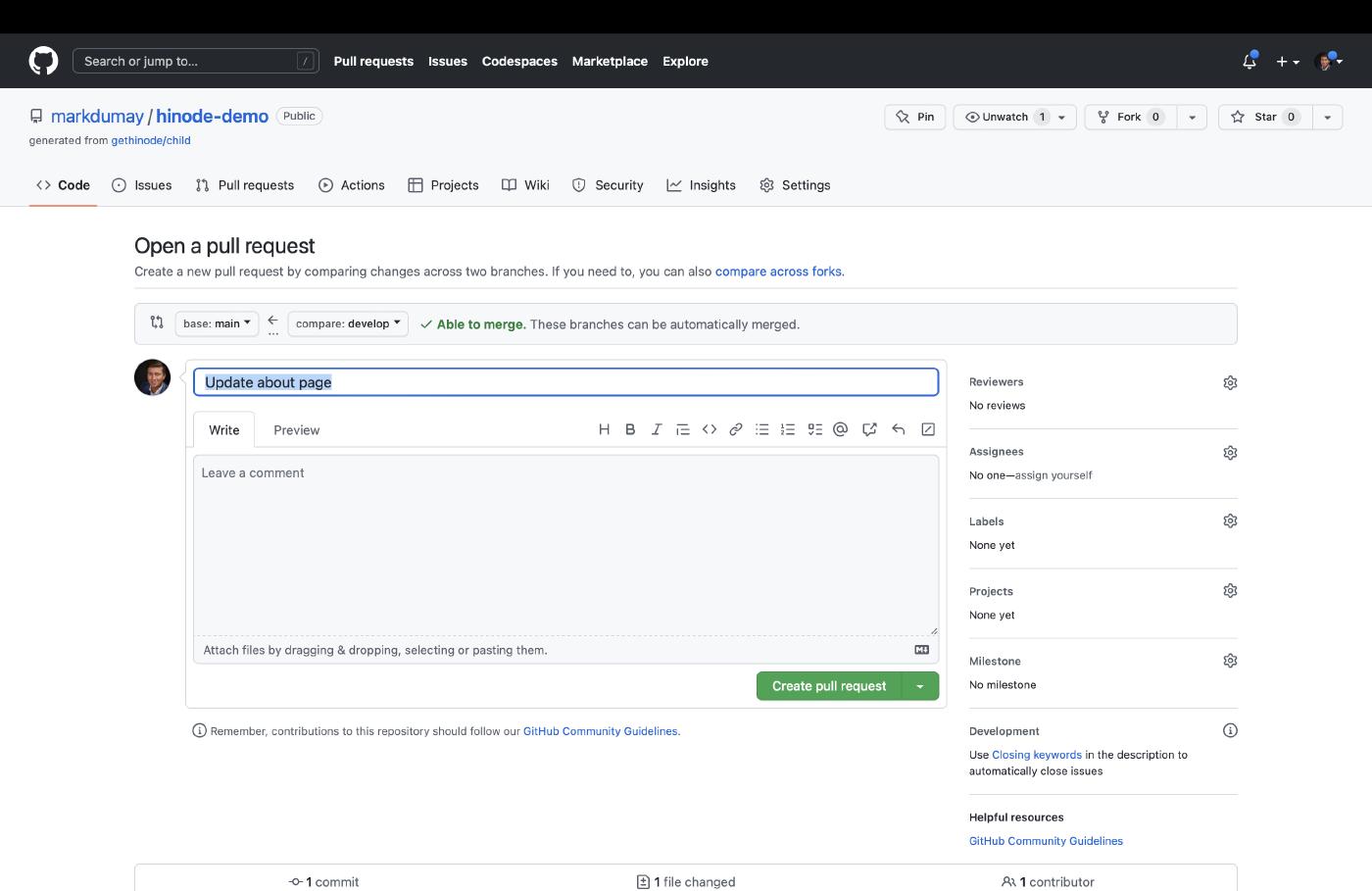This screenshot has height=891, width=1372.
Task: Insert code formatting
Action: point(710,429)
